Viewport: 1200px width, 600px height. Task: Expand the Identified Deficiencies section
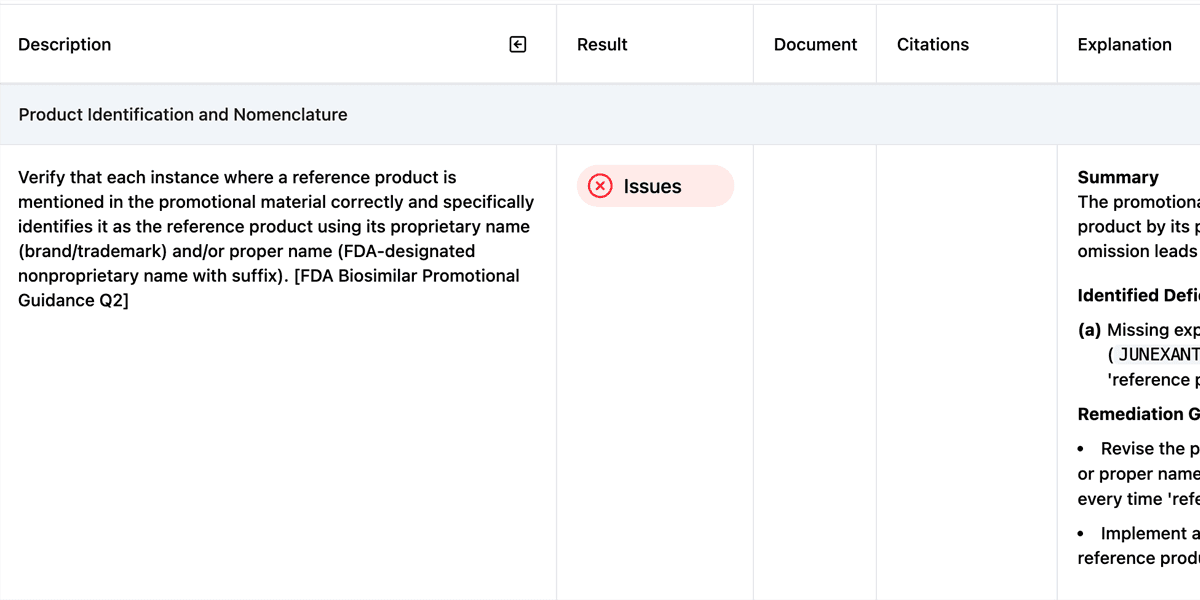[x=1140, y=295]
